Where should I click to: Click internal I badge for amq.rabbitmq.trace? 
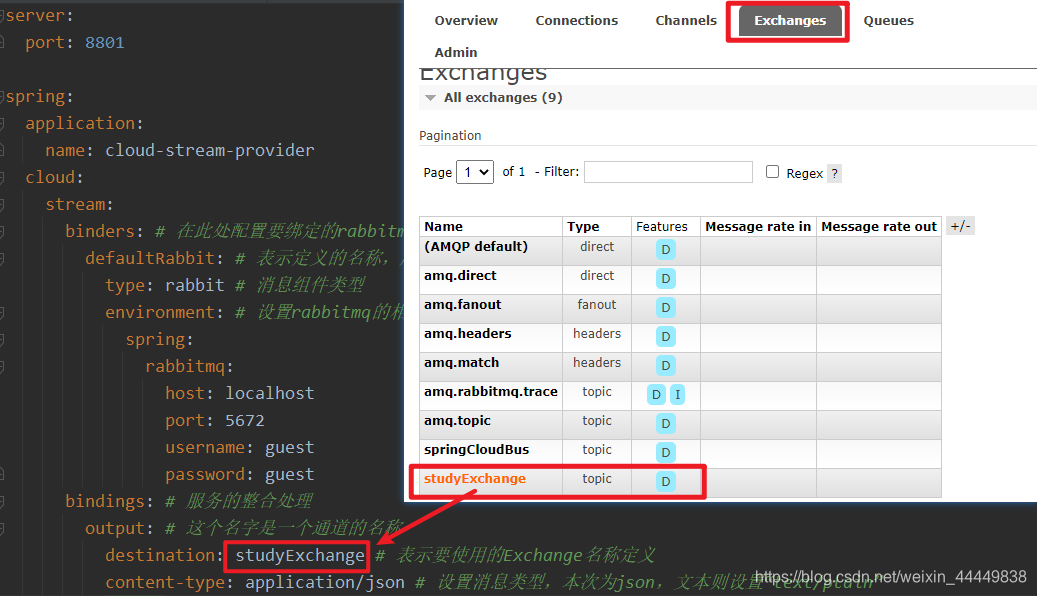click(x=677, y=395)
